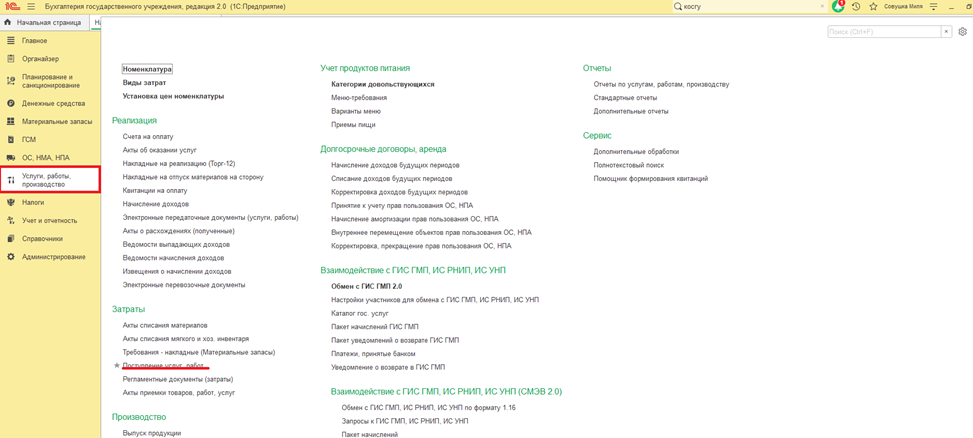Image resolution: width=973 pixels, height=438 pixels.
Task: Open Полнотекстовый поиск
Action: [x=629, y=165]
